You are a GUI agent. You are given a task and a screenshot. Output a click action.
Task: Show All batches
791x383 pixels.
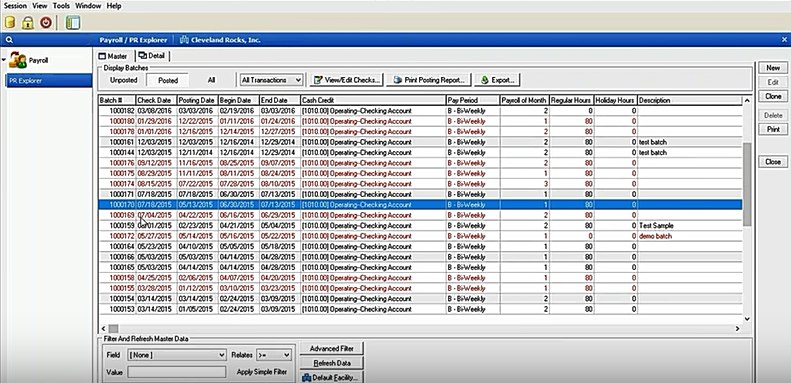(211, 80)
